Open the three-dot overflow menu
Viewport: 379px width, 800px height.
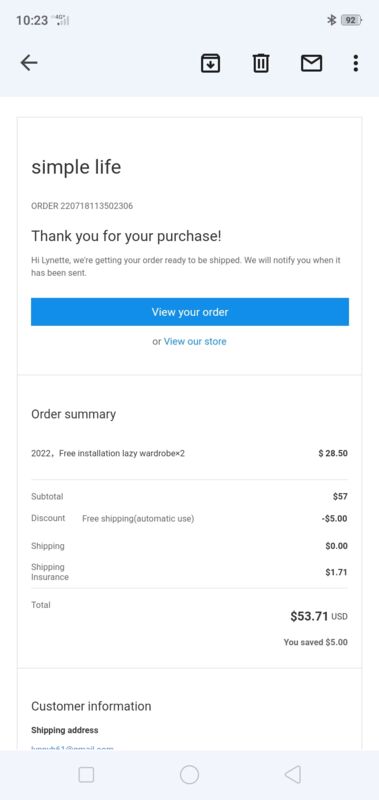click(x=356, y=63)
